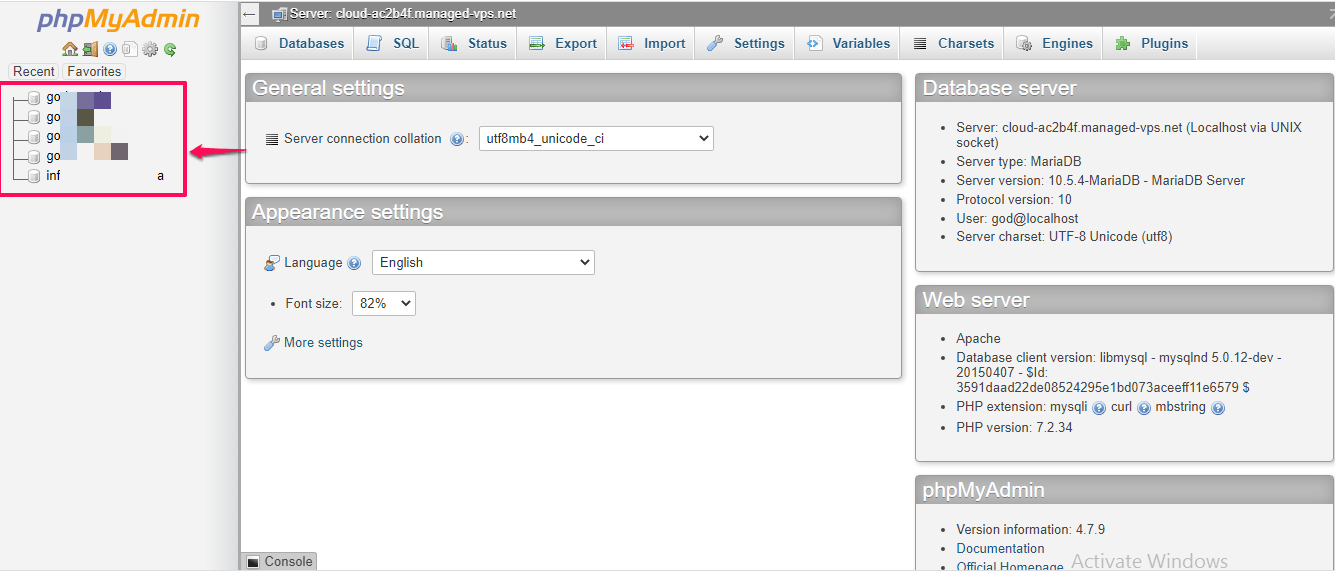Screen dimensions: 1335x571
Task: Click the log out door icon
Action: tap(90, 49)
